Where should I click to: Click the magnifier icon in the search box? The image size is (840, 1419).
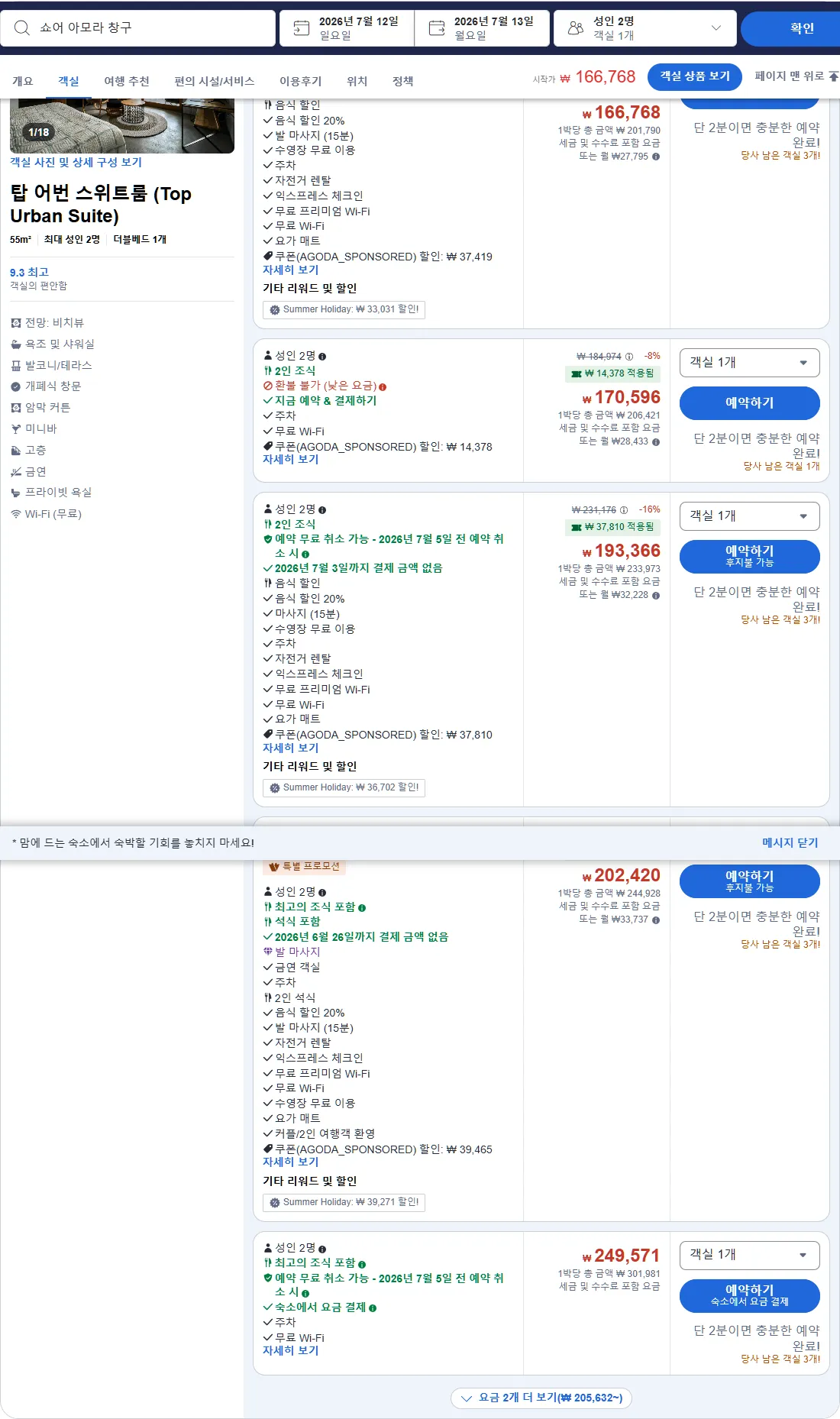click(22, 28)
